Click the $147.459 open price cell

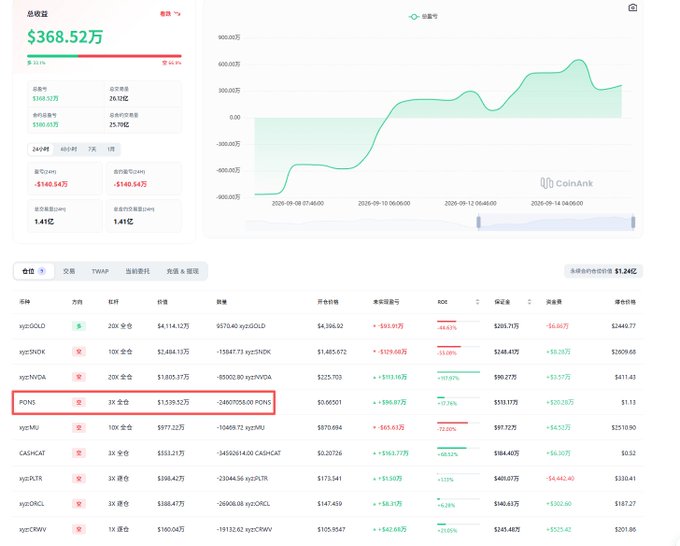coord(330,504)
